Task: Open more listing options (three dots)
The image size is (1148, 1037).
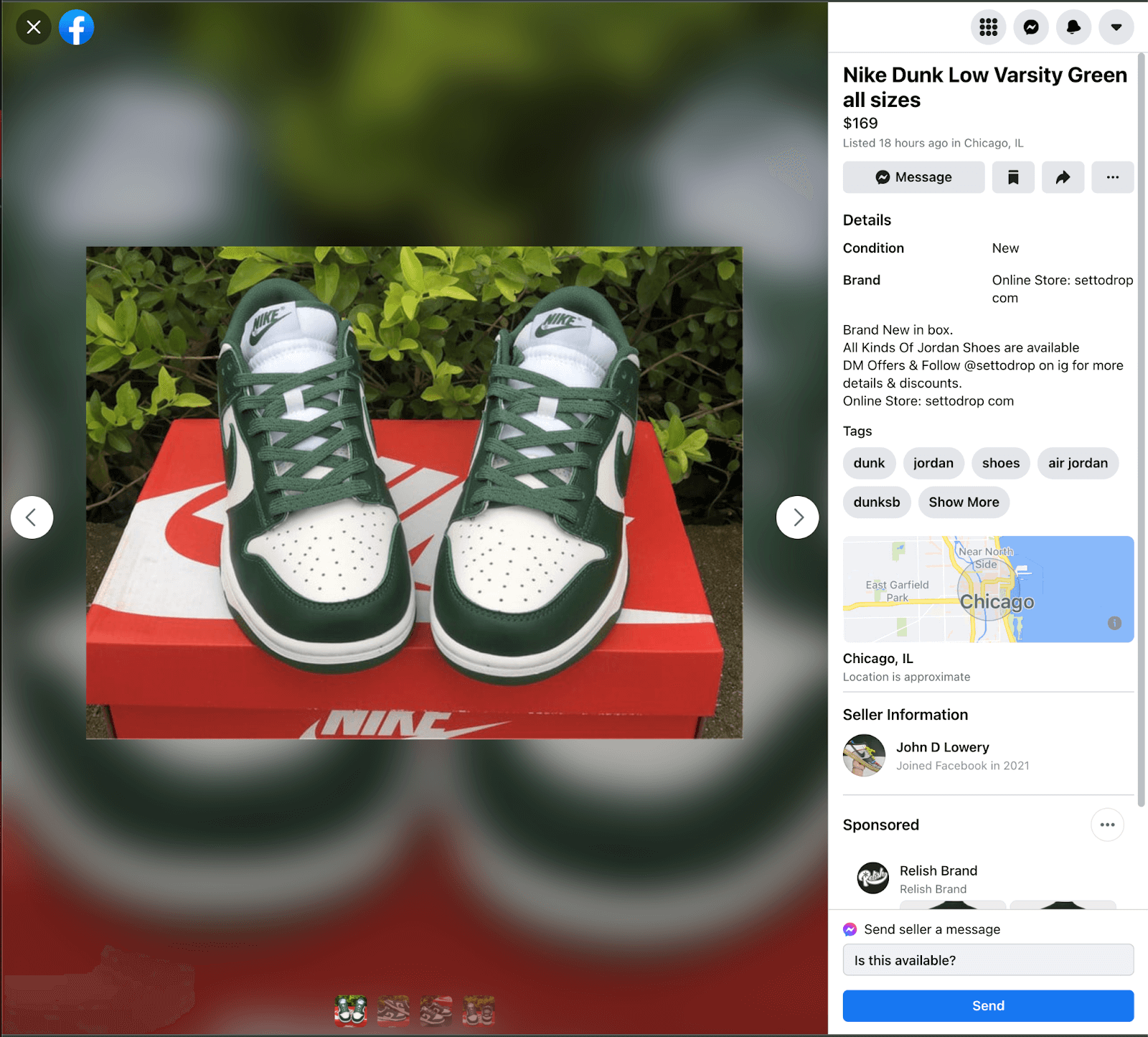Action: click(x=1112, y=177)
